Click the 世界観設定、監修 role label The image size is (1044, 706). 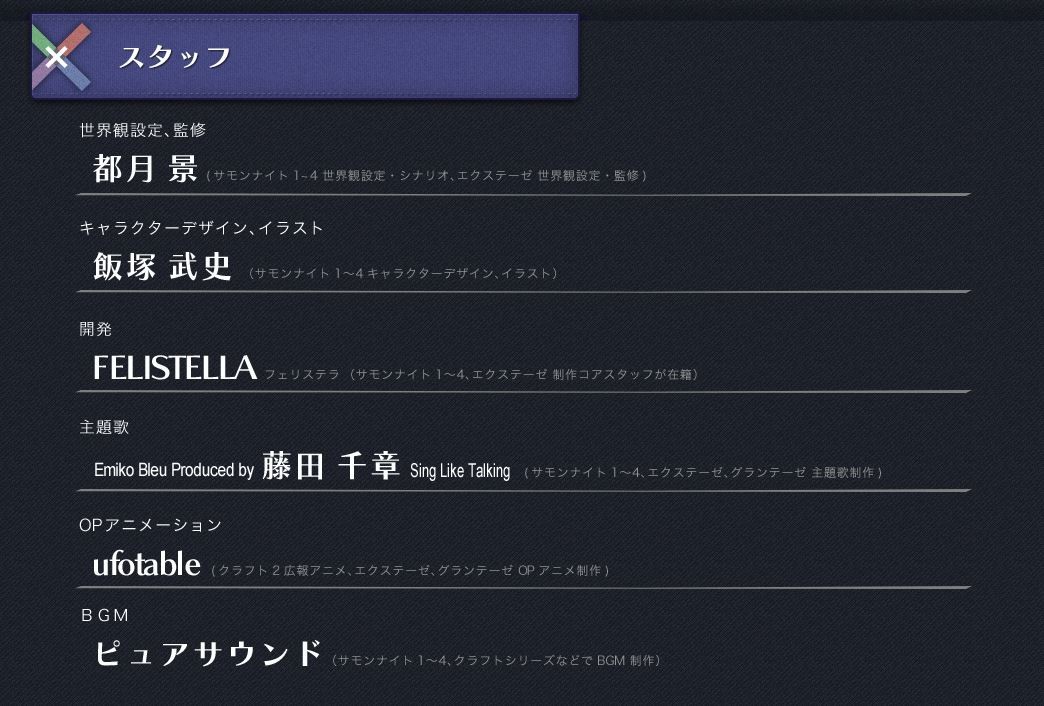coord(142,130)
